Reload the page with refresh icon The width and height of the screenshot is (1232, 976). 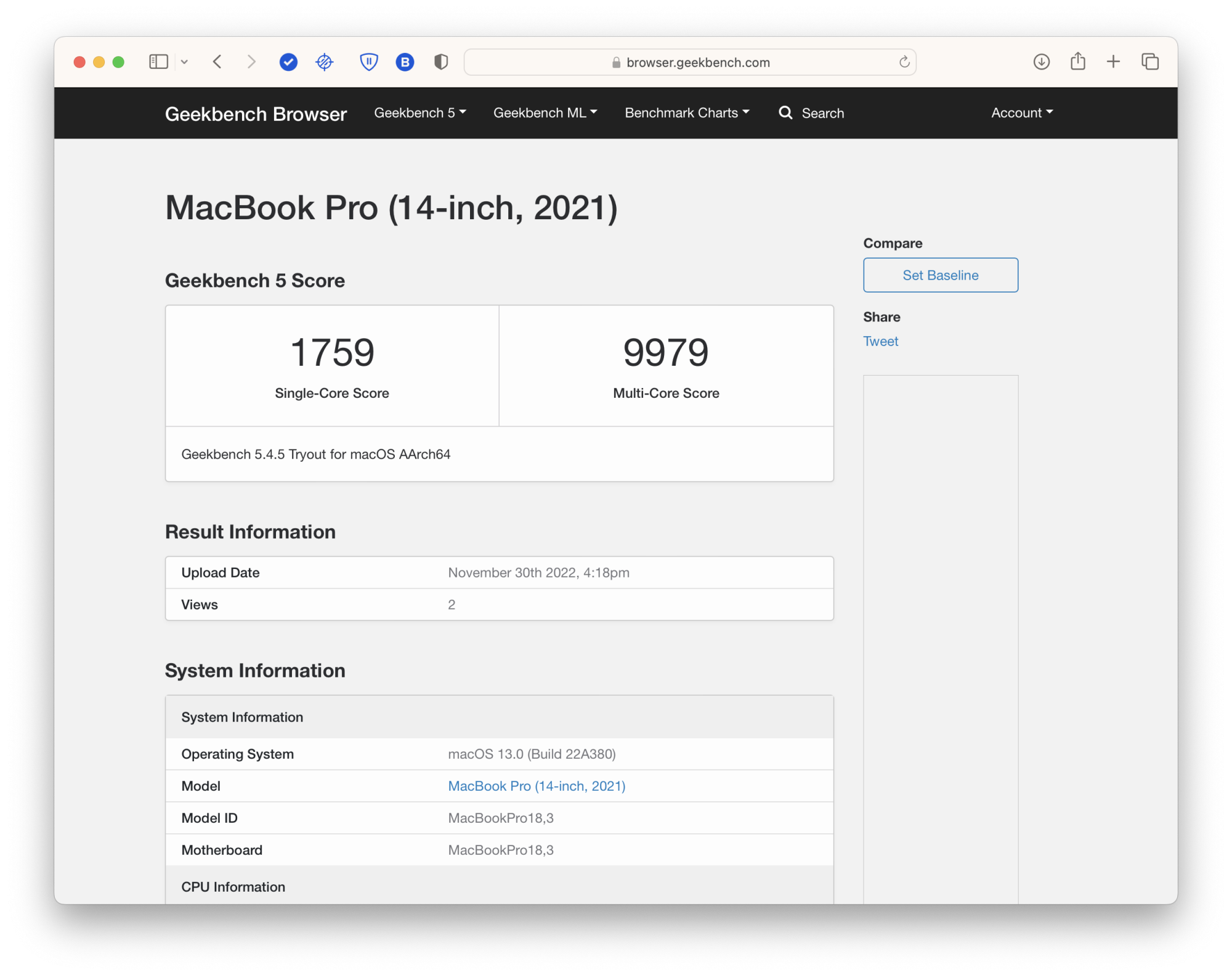click(904, 62)
